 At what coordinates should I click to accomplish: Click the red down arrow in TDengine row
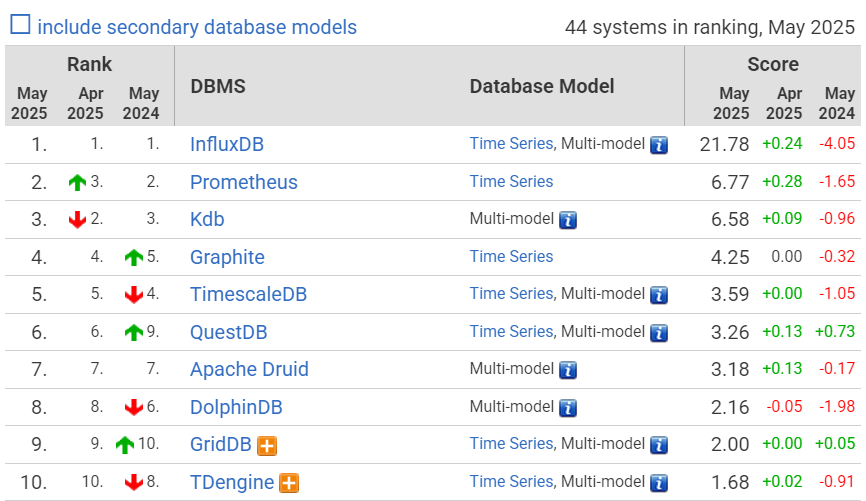coord(134,482)
